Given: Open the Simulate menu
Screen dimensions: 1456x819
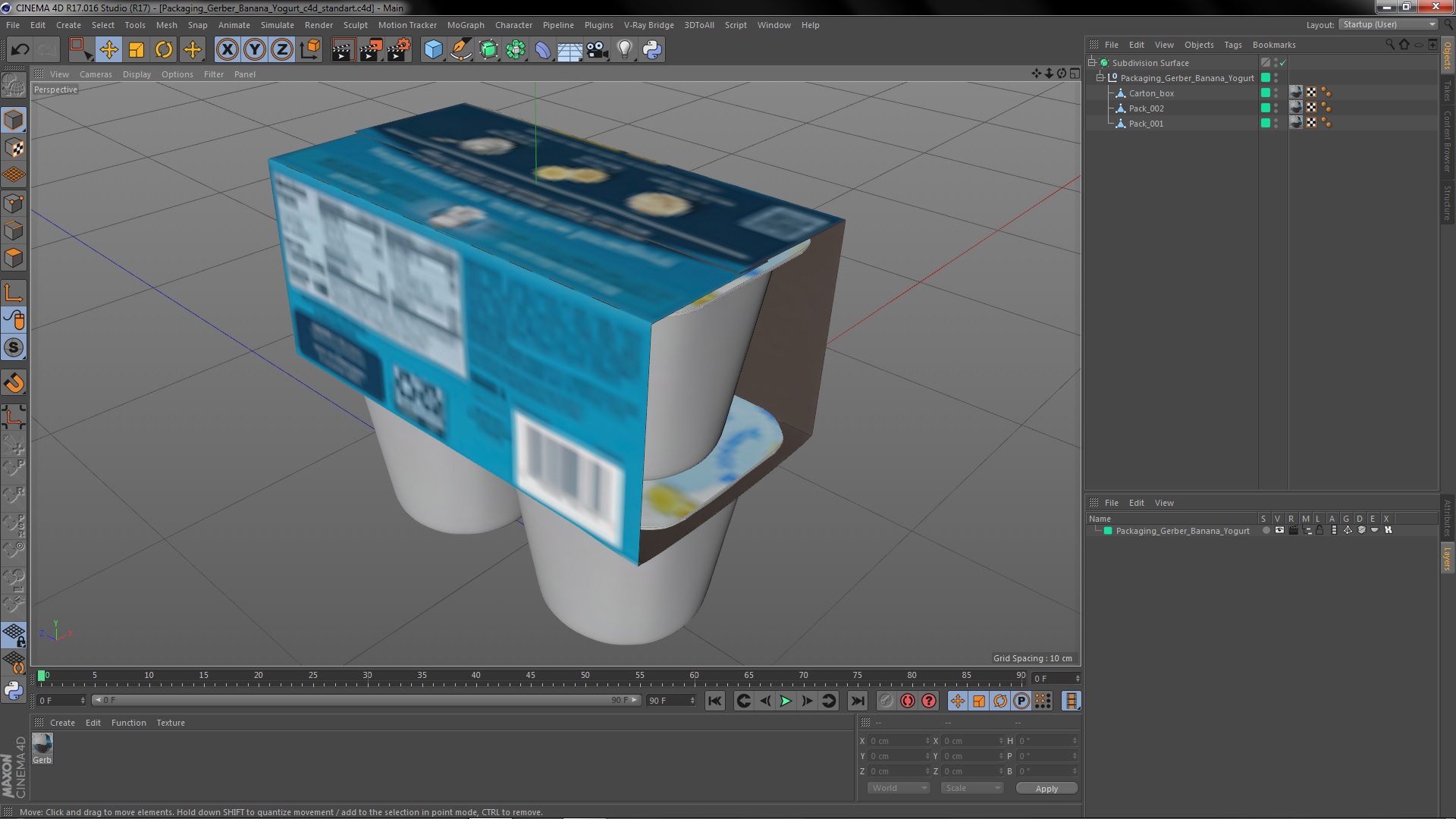Looking at the screenshot, I should (x=278, y=25).
